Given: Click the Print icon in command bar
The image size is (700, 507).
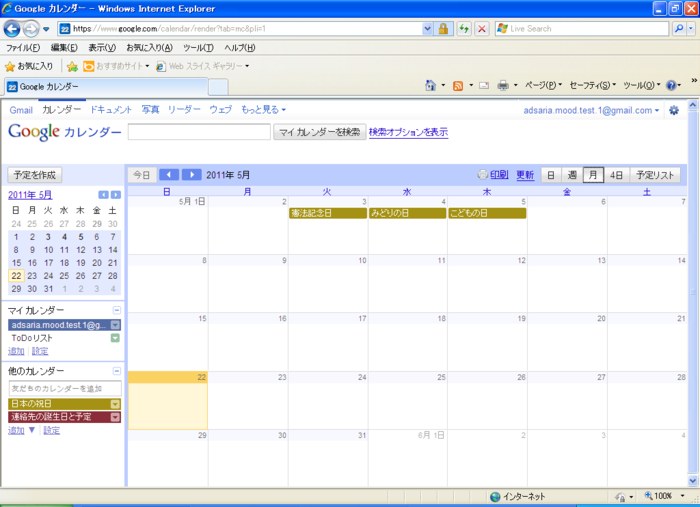Looking at the screenshot, I should tap(503, 85).
